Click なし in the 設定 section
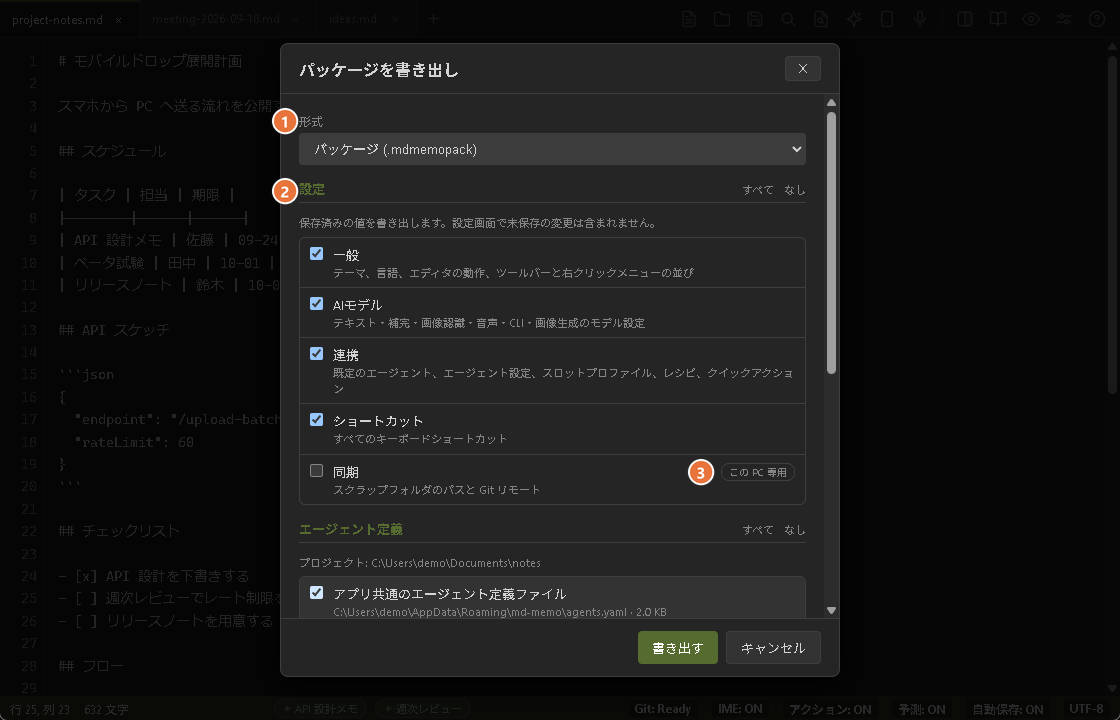1120x720 pixels. coord(795,190)
